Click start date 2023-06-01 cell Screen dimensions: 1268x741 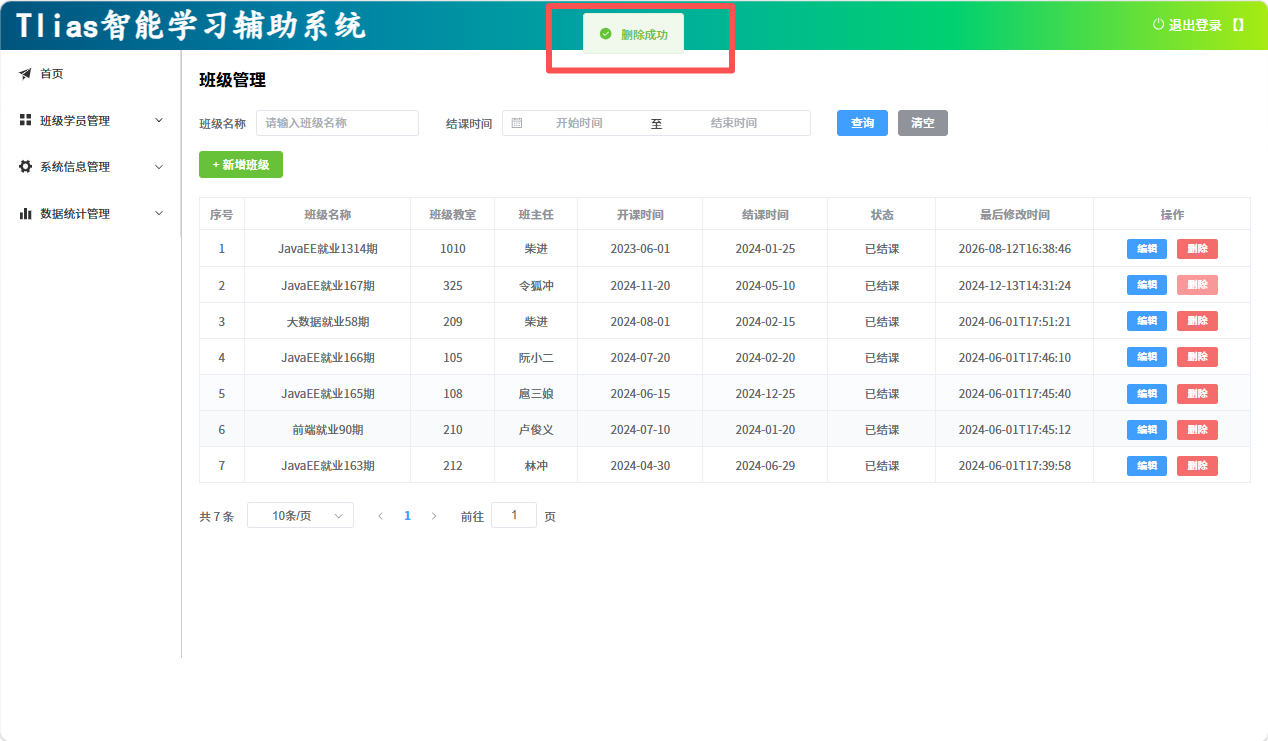tap(640, 249)
